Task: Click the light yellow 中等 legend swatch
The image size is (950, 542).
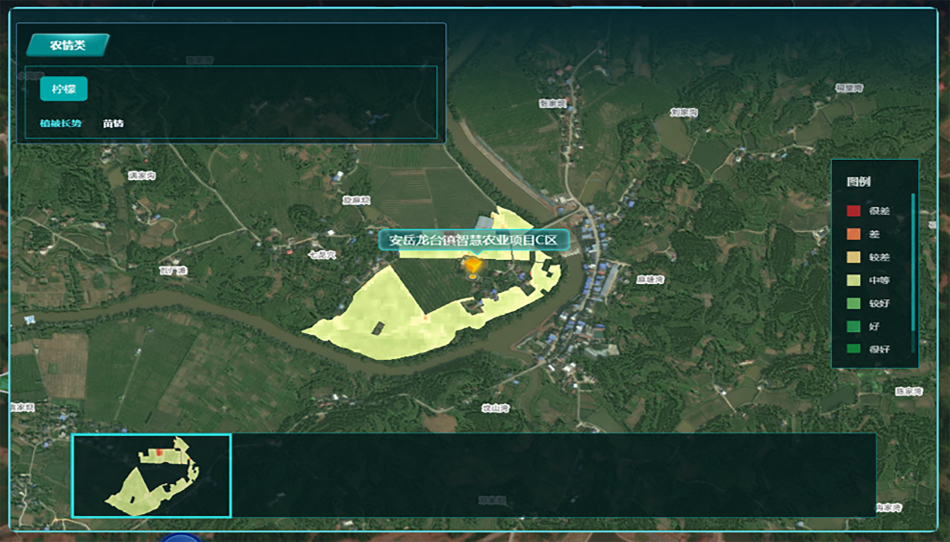Action: [x=853, y=280]
